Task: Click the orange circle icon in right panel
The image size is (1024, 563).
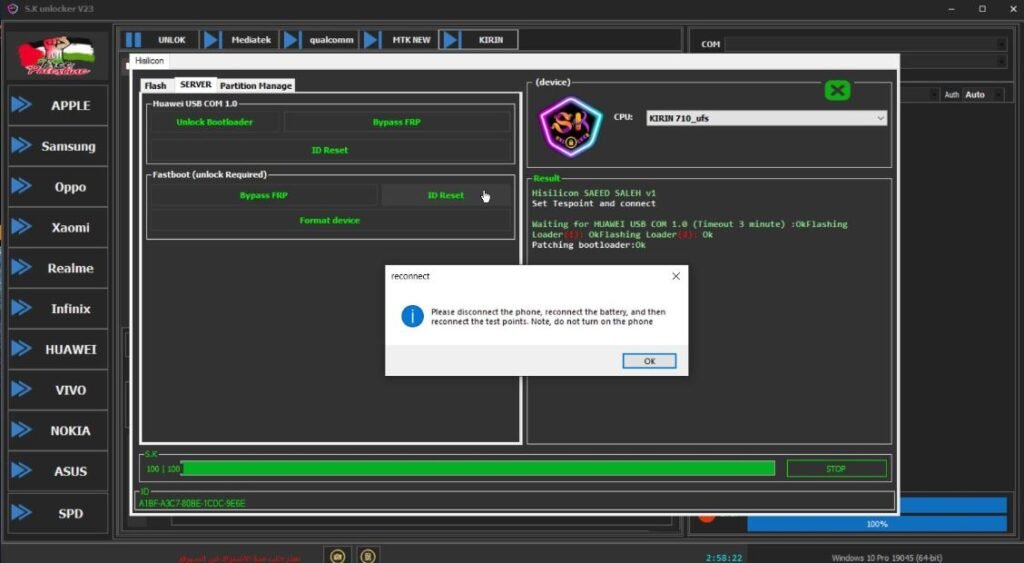Action: tap(707, 516)
